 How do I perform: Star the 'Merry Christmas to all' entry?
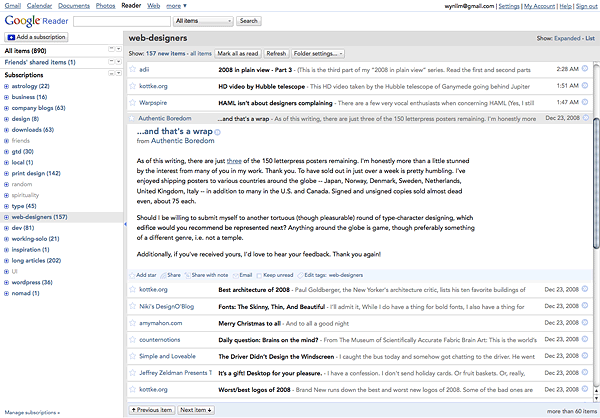[x=133, y=325]
